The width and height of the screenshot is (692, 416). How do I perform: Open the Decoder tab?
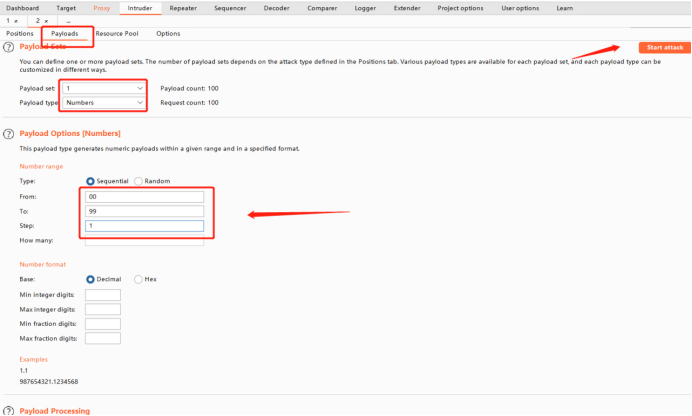(276, 8)
